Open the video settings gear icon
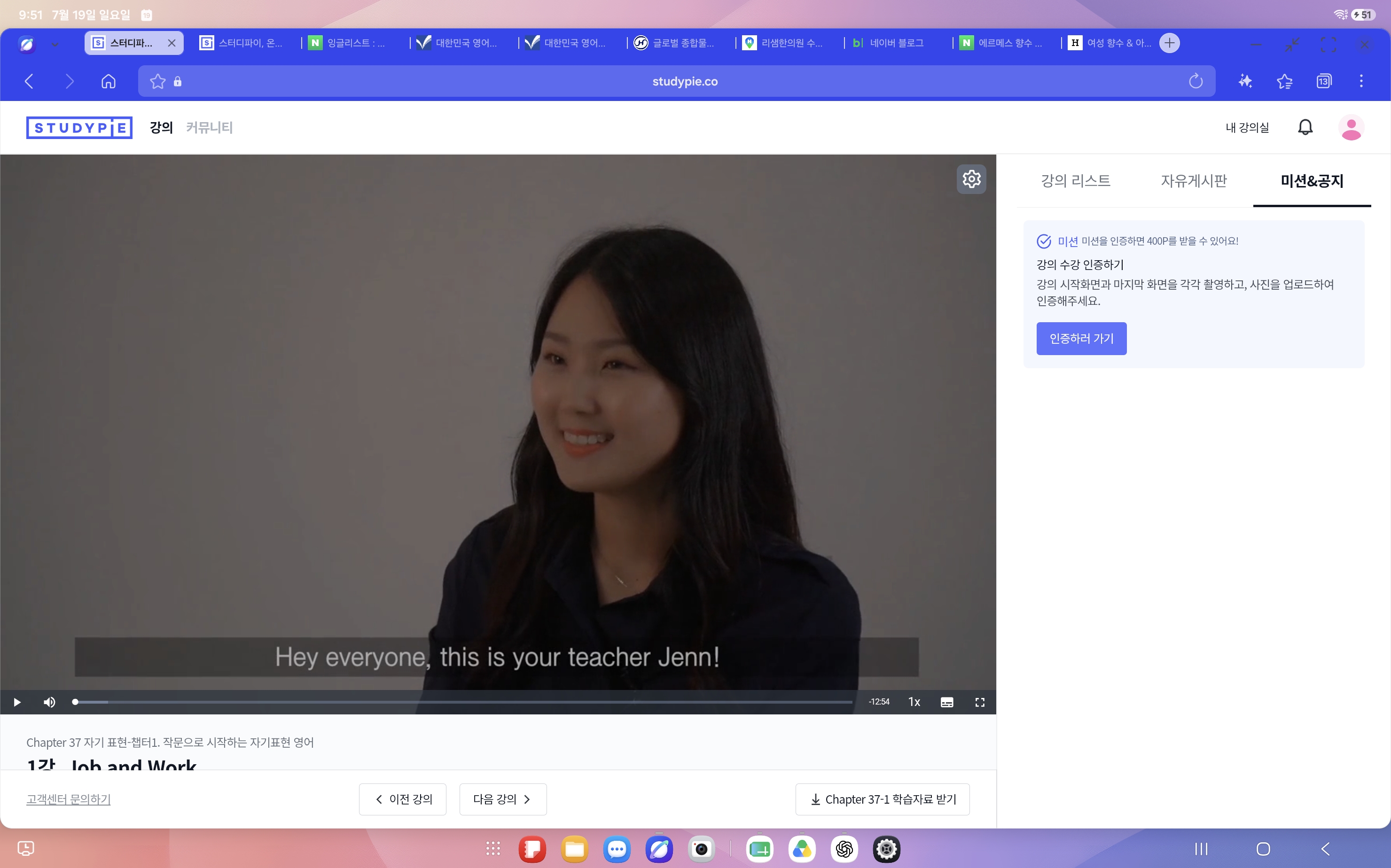1391x868 pixels. [x=971, y=179]
